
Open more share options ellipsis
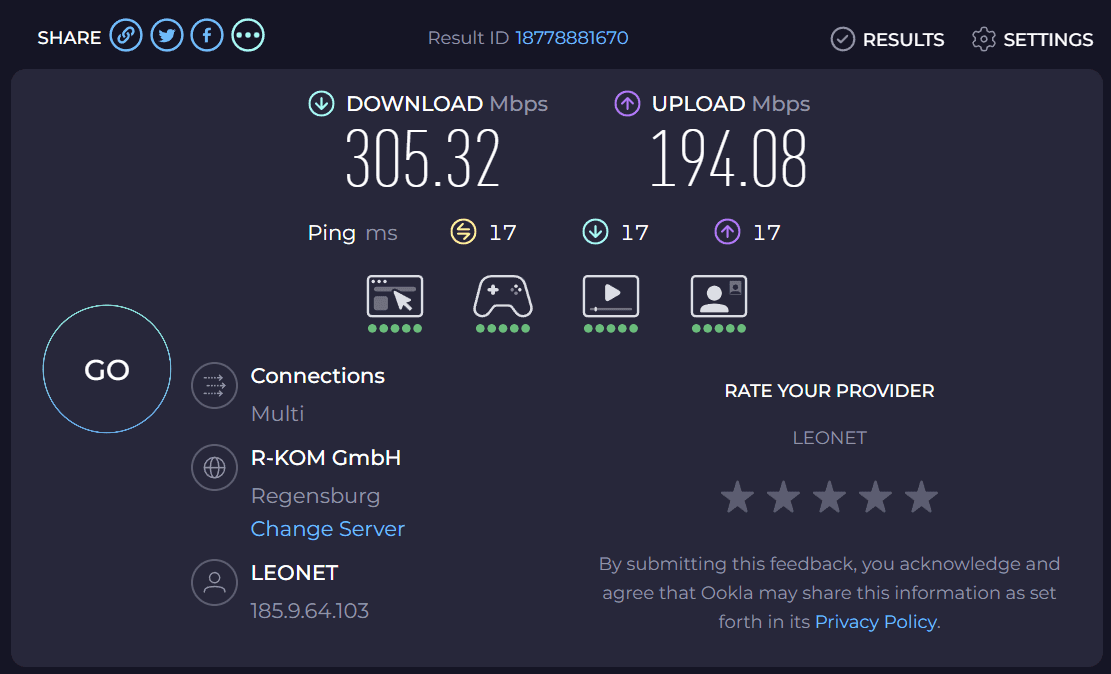[x=248, y=36]
